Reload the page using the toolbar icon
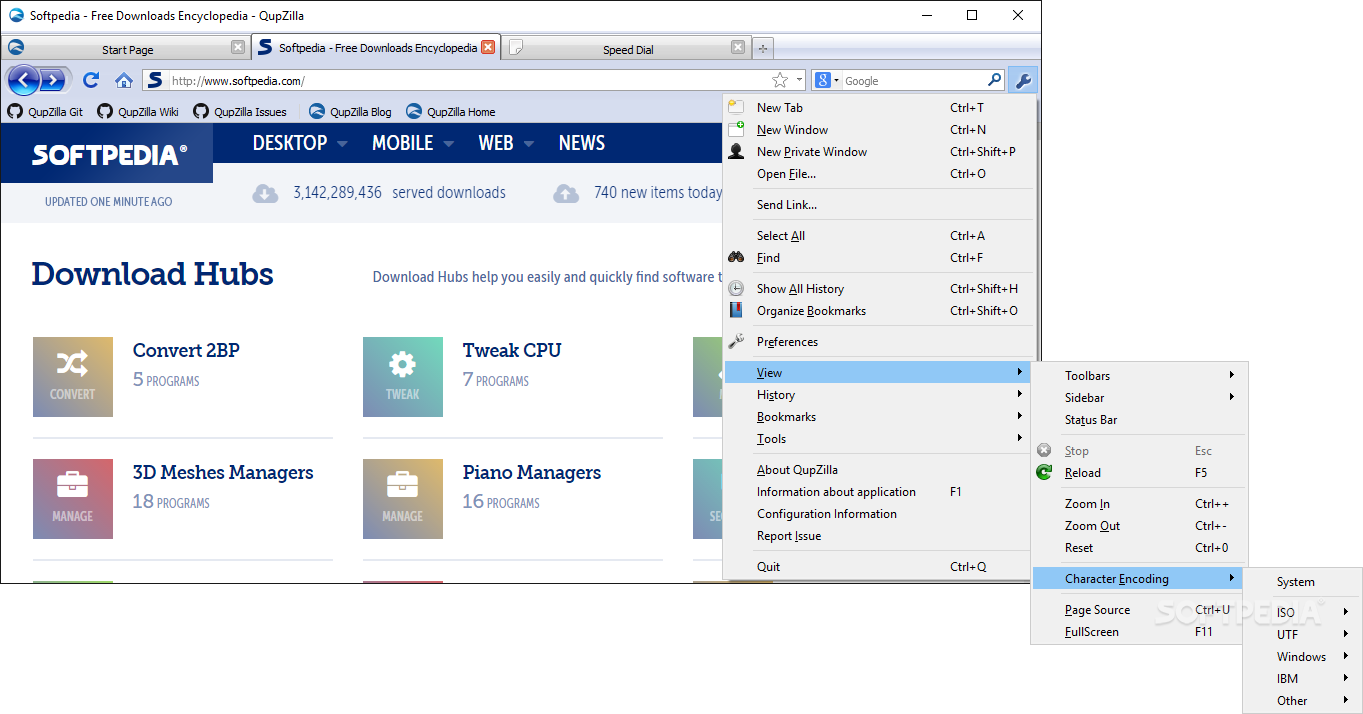1363x714 pixels. (91, 80)
